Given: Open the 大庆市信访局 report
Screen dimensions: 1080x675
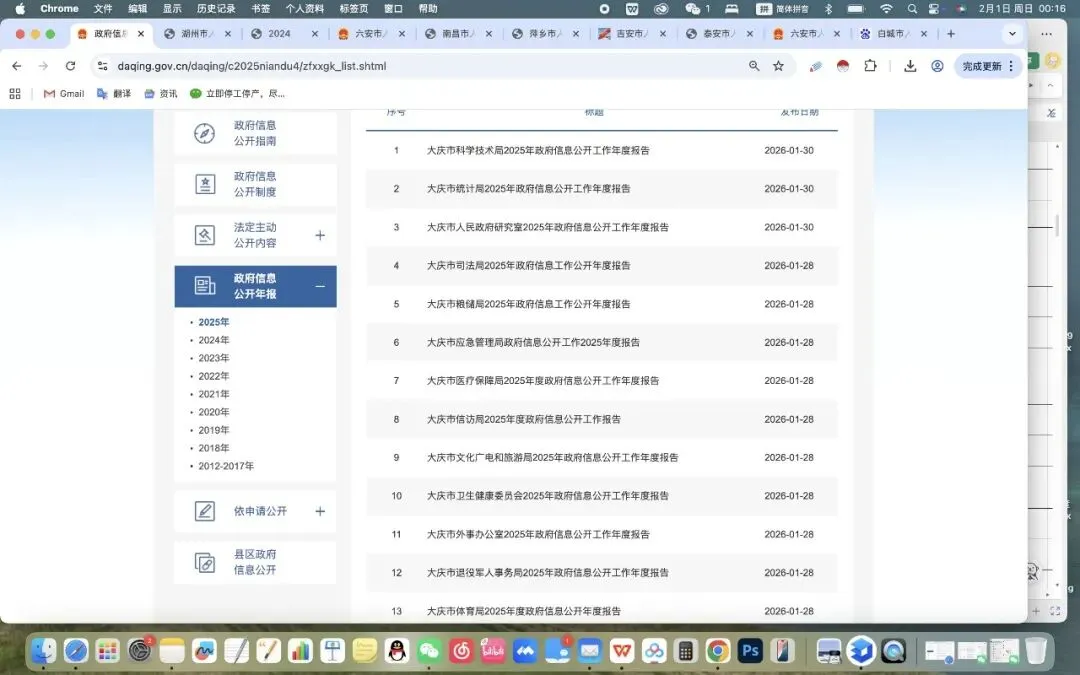Looking at the screenshot, I should tap(523, 419).
